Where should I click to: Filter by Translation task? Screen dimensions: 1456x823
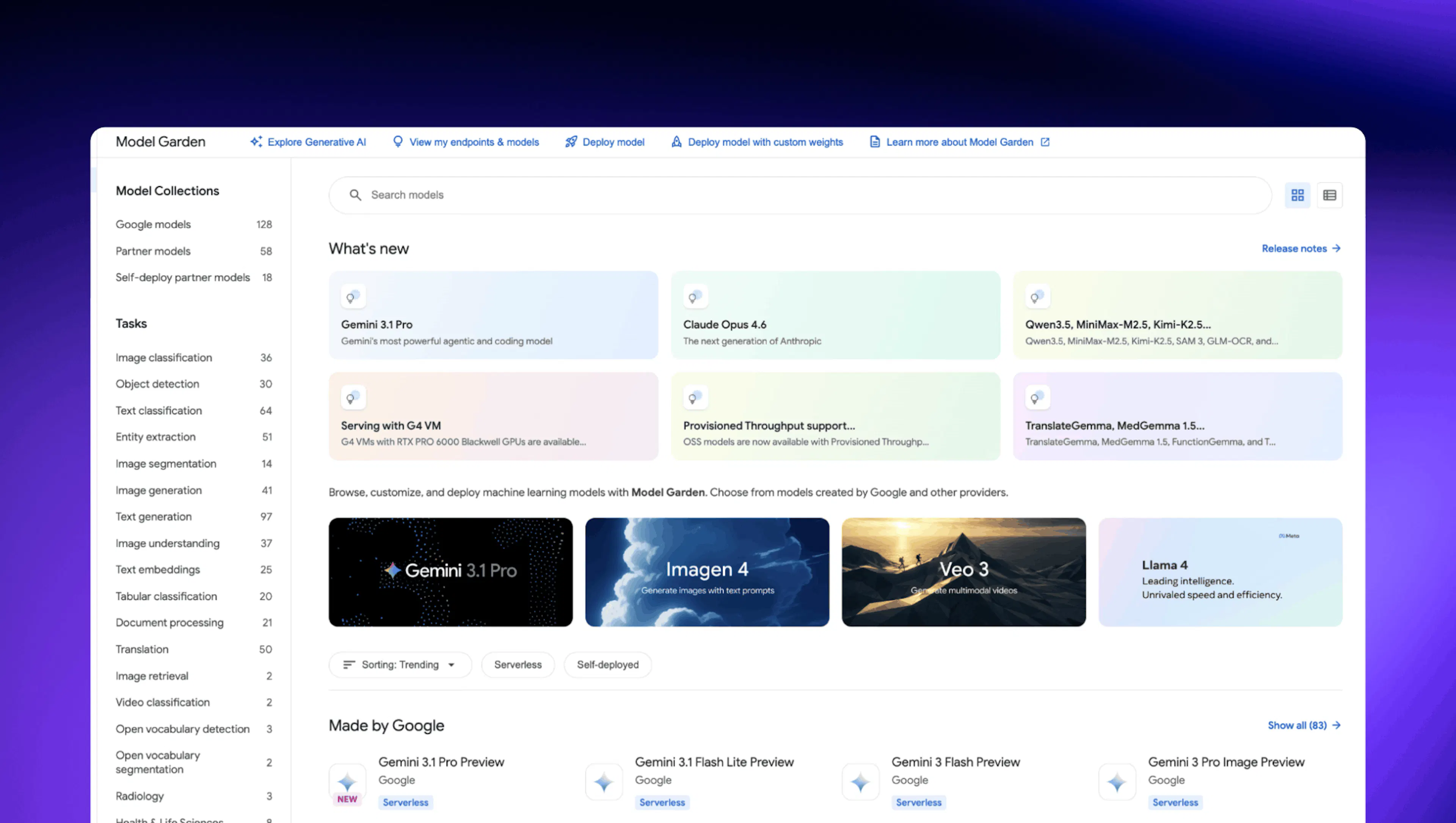194,649
